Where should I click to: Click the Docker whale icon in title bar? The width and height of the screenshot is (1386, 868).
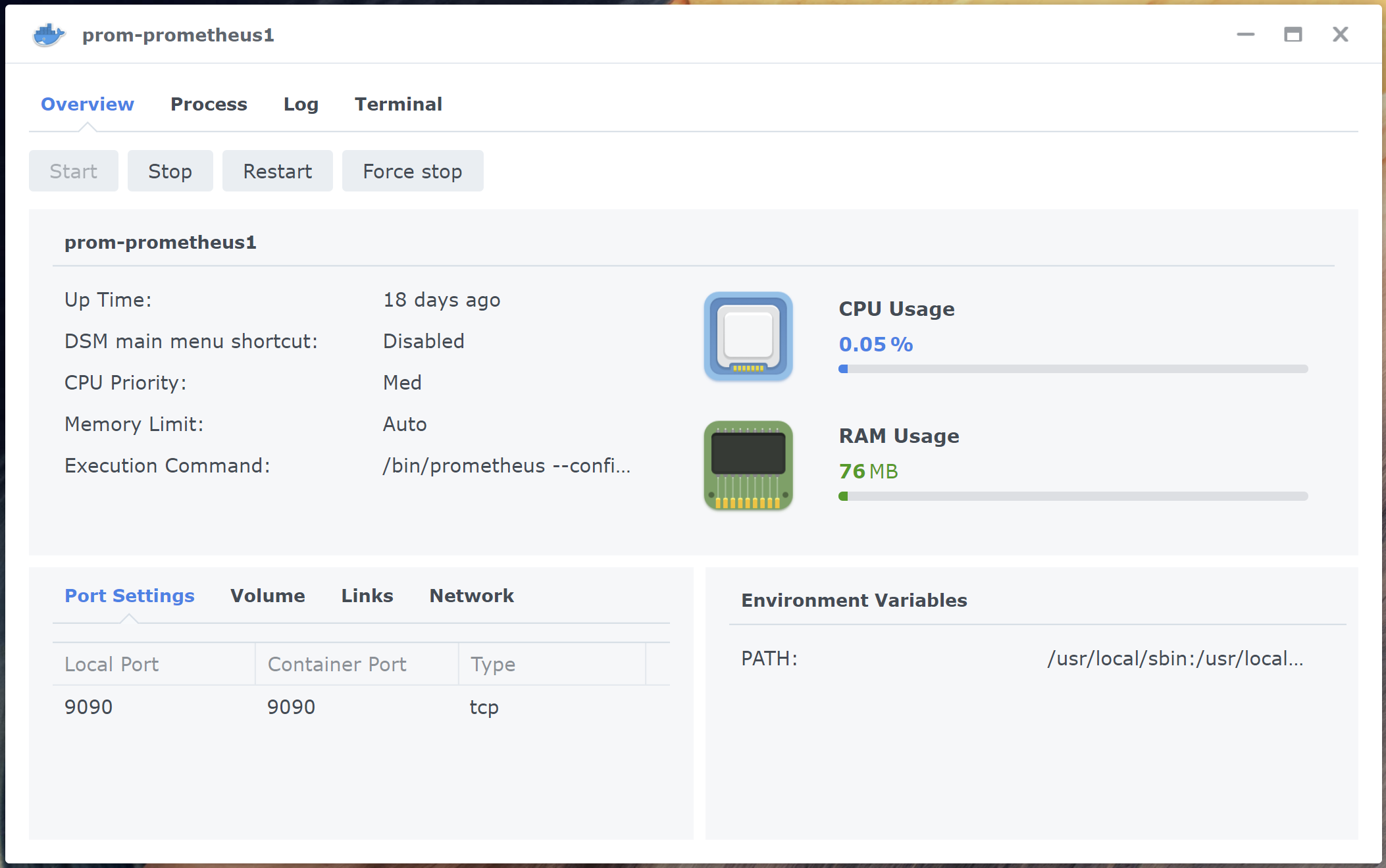pyautogui.click(x=48, y=35)
